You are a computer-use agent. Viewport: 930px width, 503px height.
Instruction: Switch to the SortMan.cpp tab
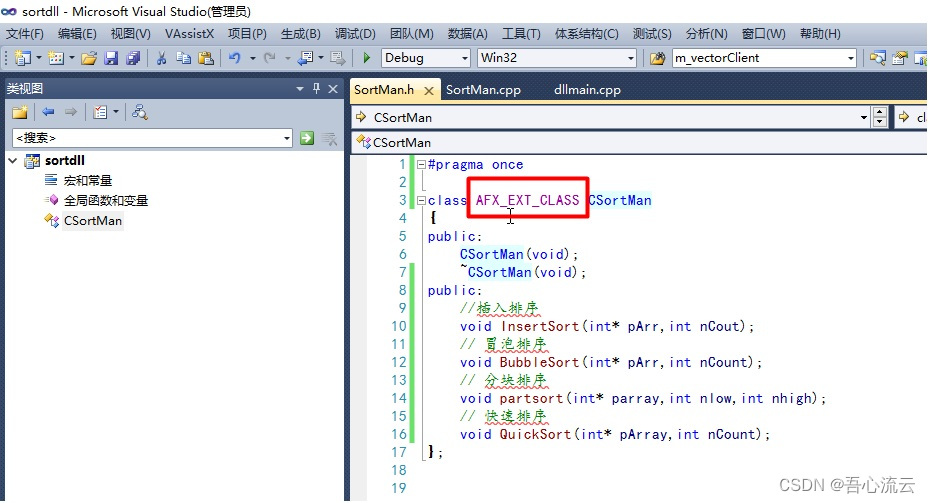(x=483, y=90)
